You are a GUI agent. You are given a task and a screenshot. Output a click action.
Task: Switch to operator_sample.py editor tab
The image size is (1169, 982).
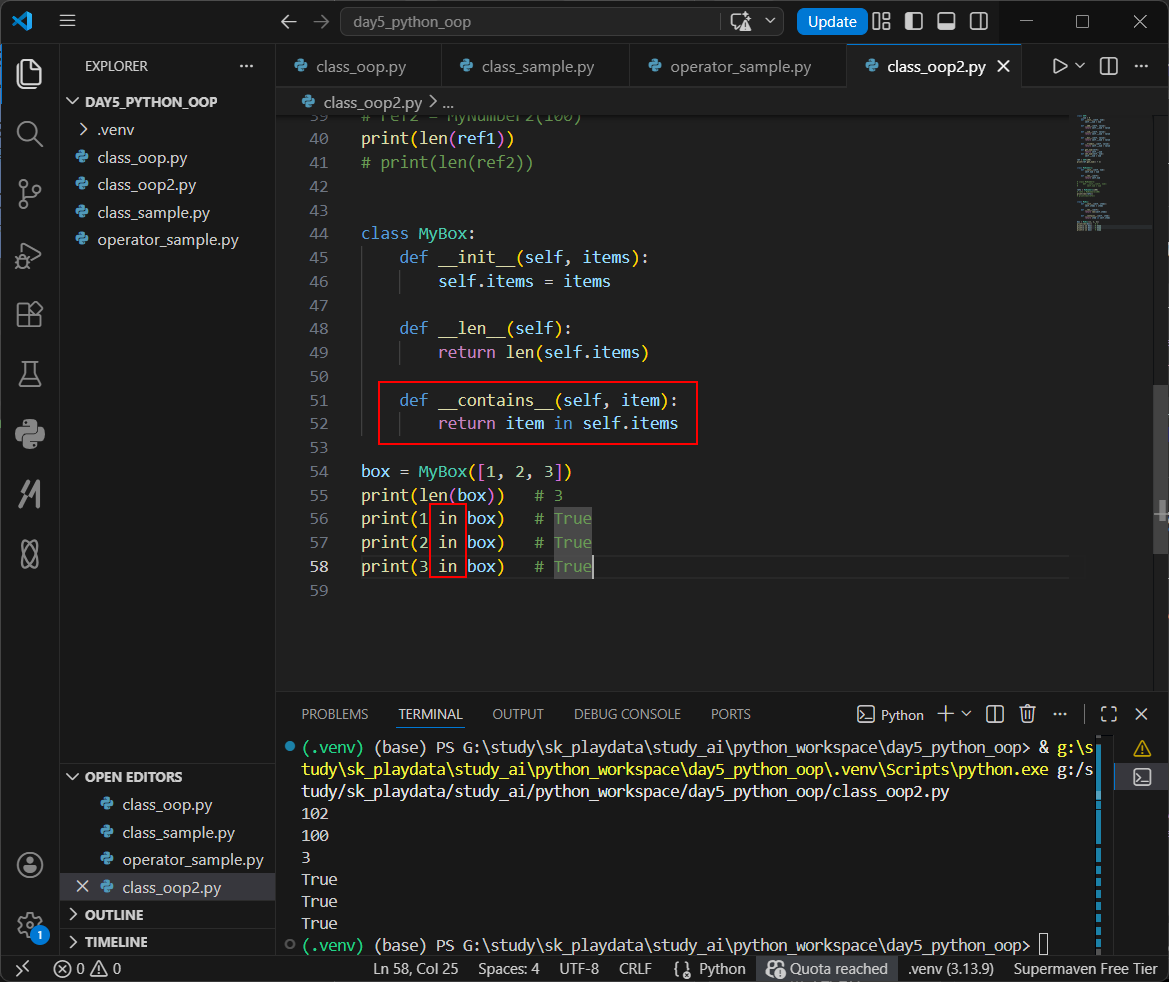[x=738, y=66]
